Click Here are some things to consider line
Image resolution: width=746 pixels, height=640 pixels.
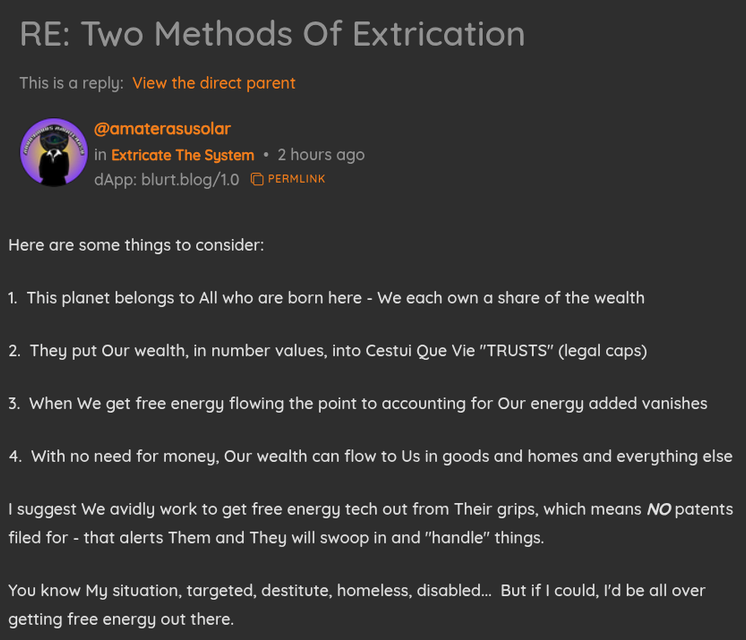click(136, 244)
